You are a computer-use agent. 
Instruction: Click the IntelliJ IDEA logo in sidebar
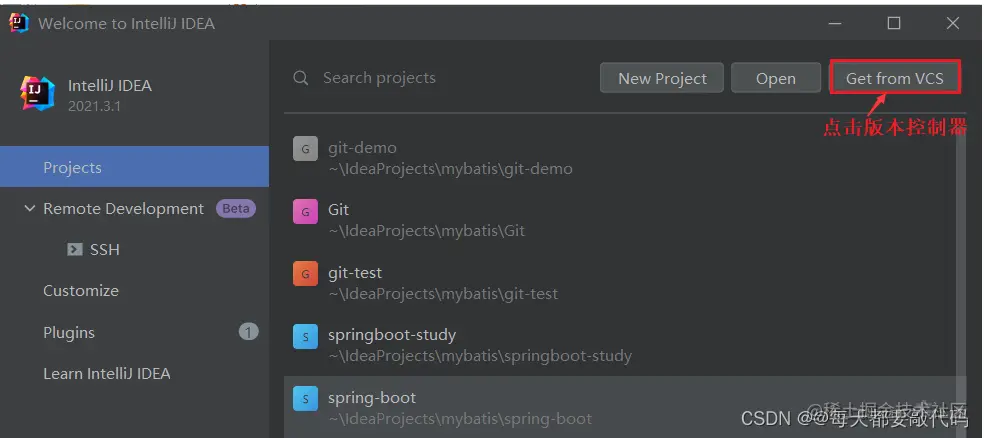coord(38,94)
